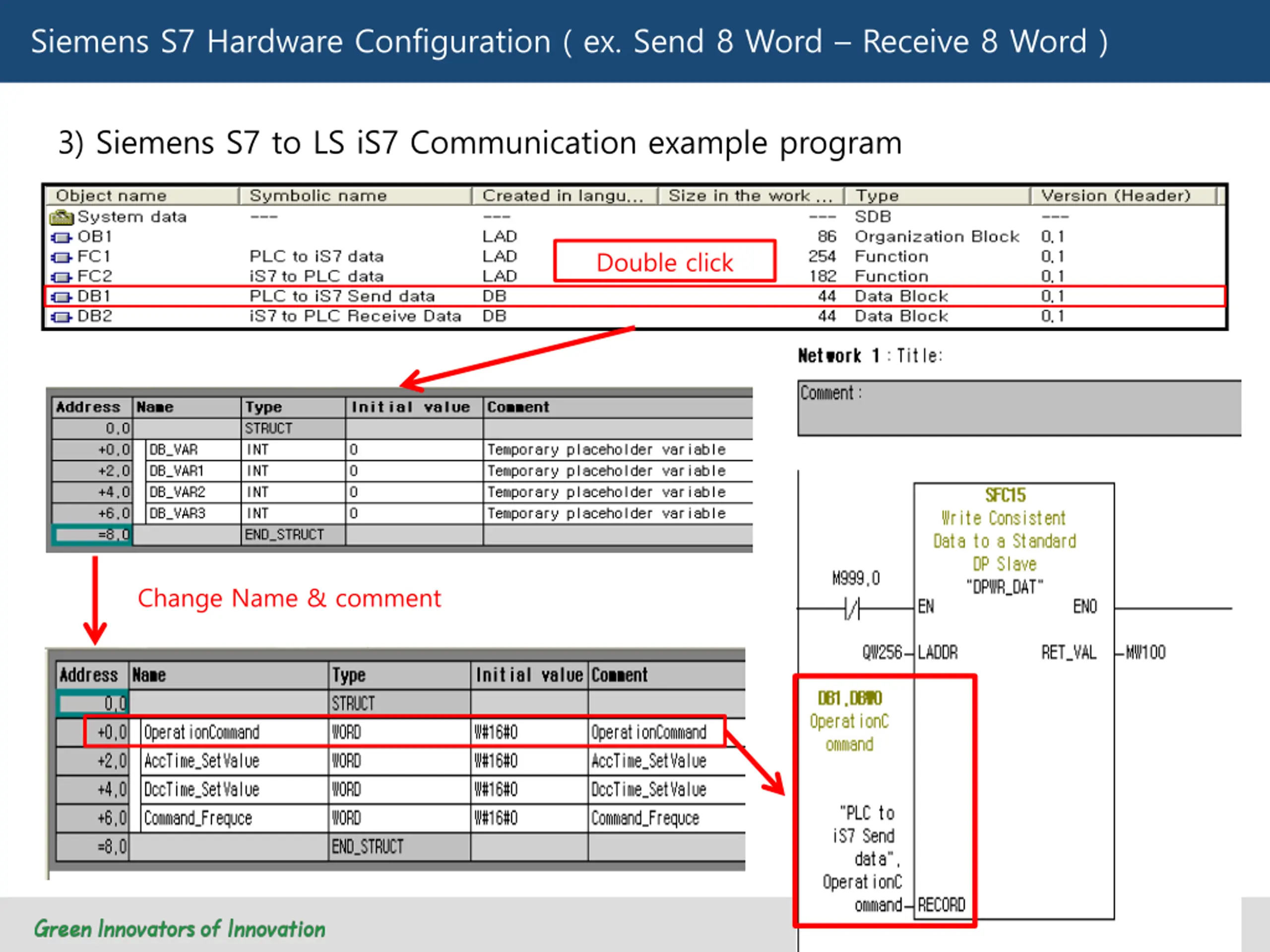
Task: Click WORD type cell of OperationCommand
Action: coord(399,732)
